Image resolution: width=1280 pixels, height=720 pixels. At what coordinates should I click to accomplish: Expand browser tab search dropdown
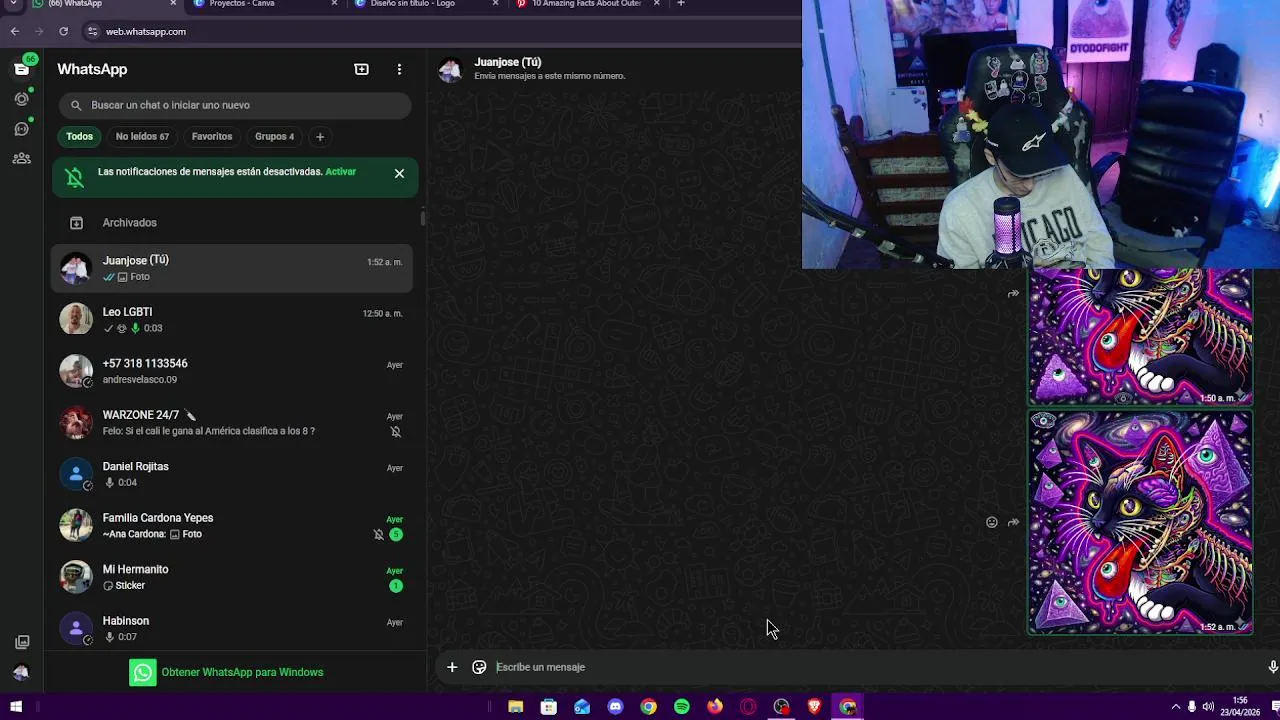[x=13, y=4]
